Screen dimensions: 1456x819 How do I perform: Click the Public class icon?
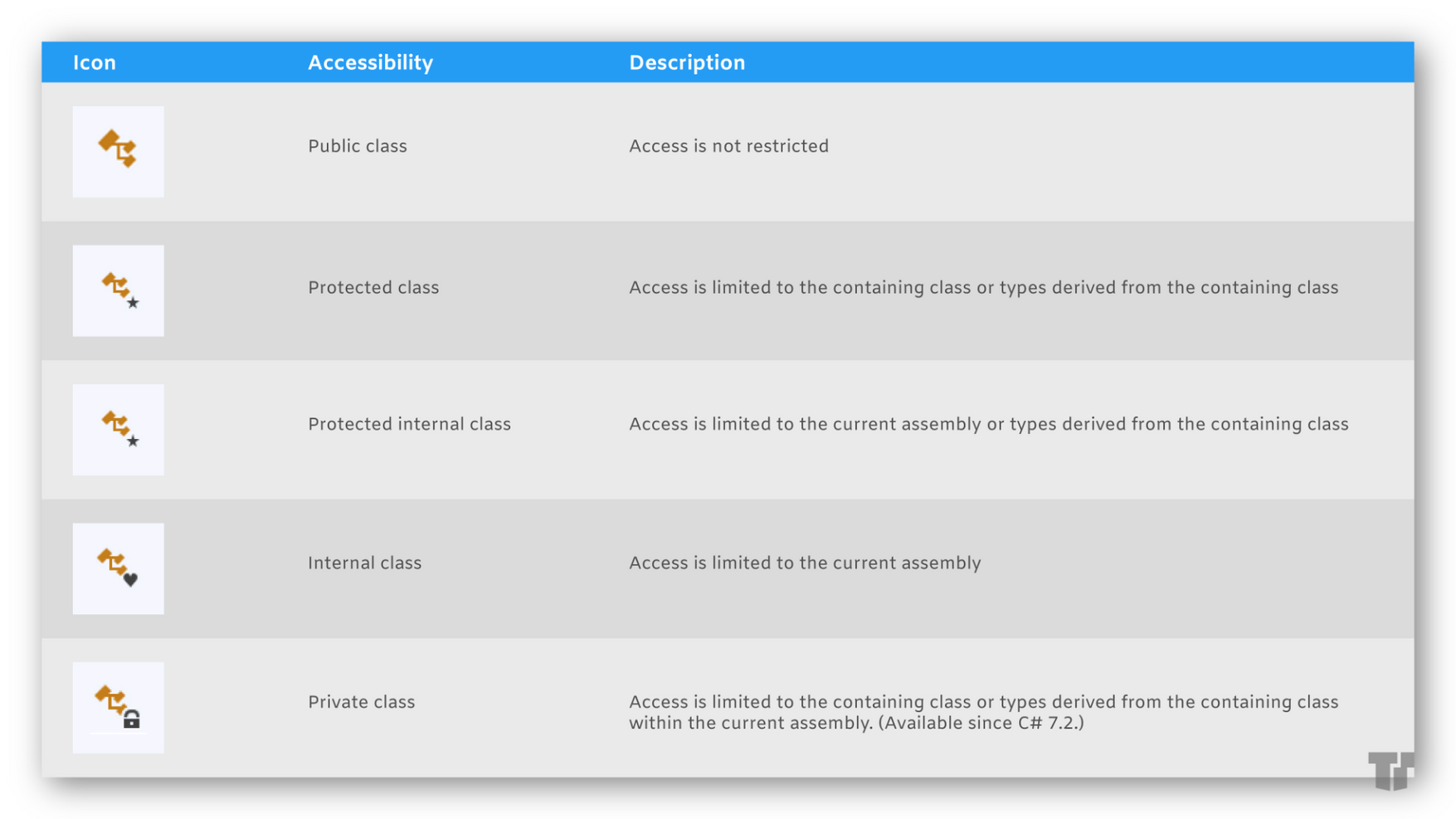point(118,151)
